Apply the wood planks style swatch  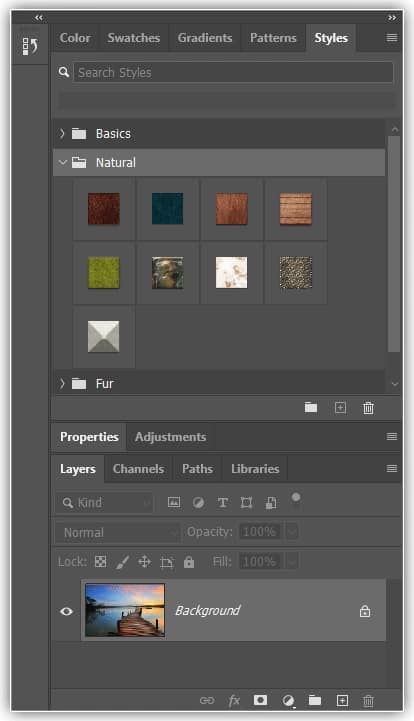click(x=296, y=209)
